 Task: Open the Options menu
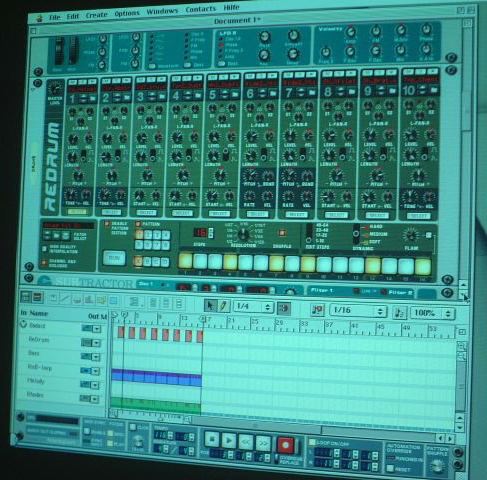[x=127, y=14]
